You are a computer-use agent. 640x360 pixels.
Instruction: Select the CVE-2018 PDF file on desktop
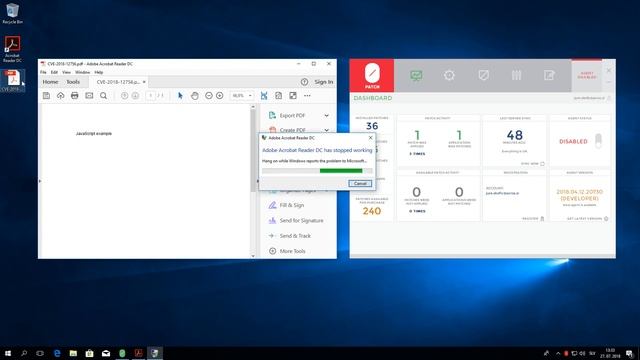(x=12, y=80)
